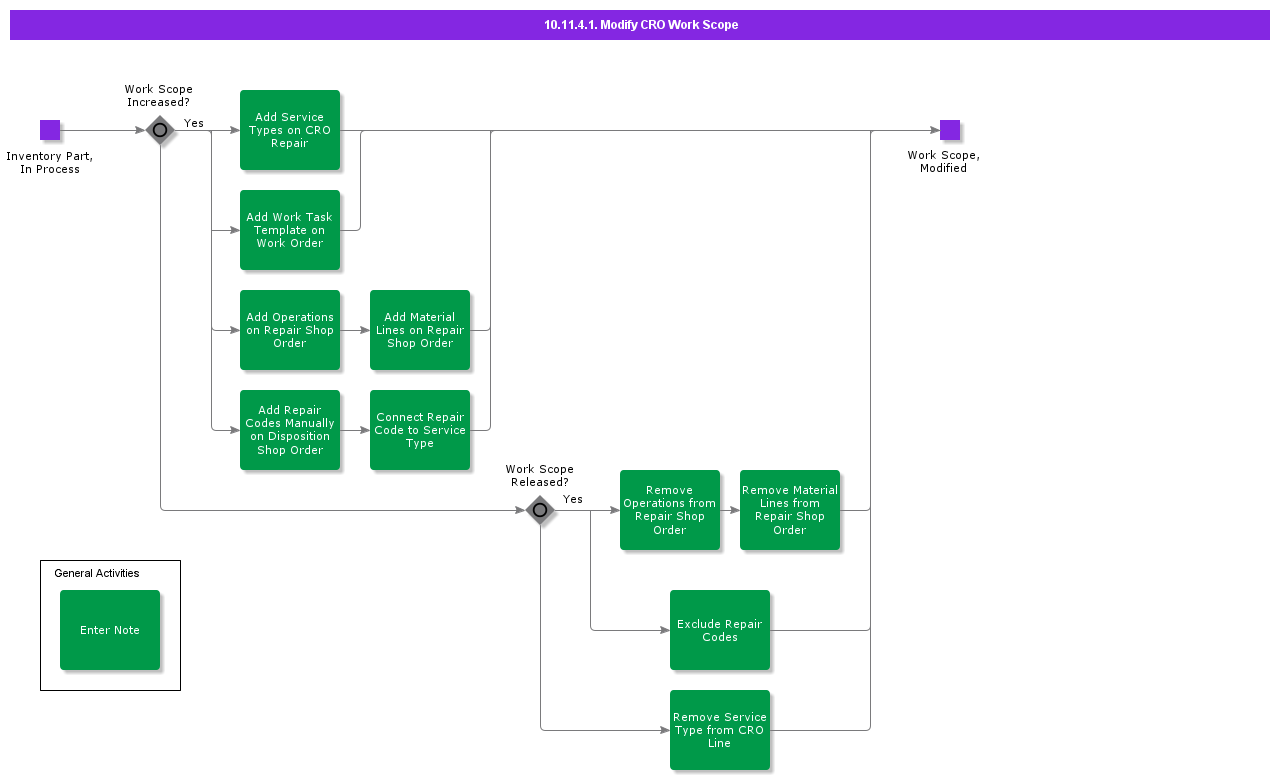Click Remove Material Lines from Repair Shop Order
Screen dimensions: 1280x780
coord(790,510)
